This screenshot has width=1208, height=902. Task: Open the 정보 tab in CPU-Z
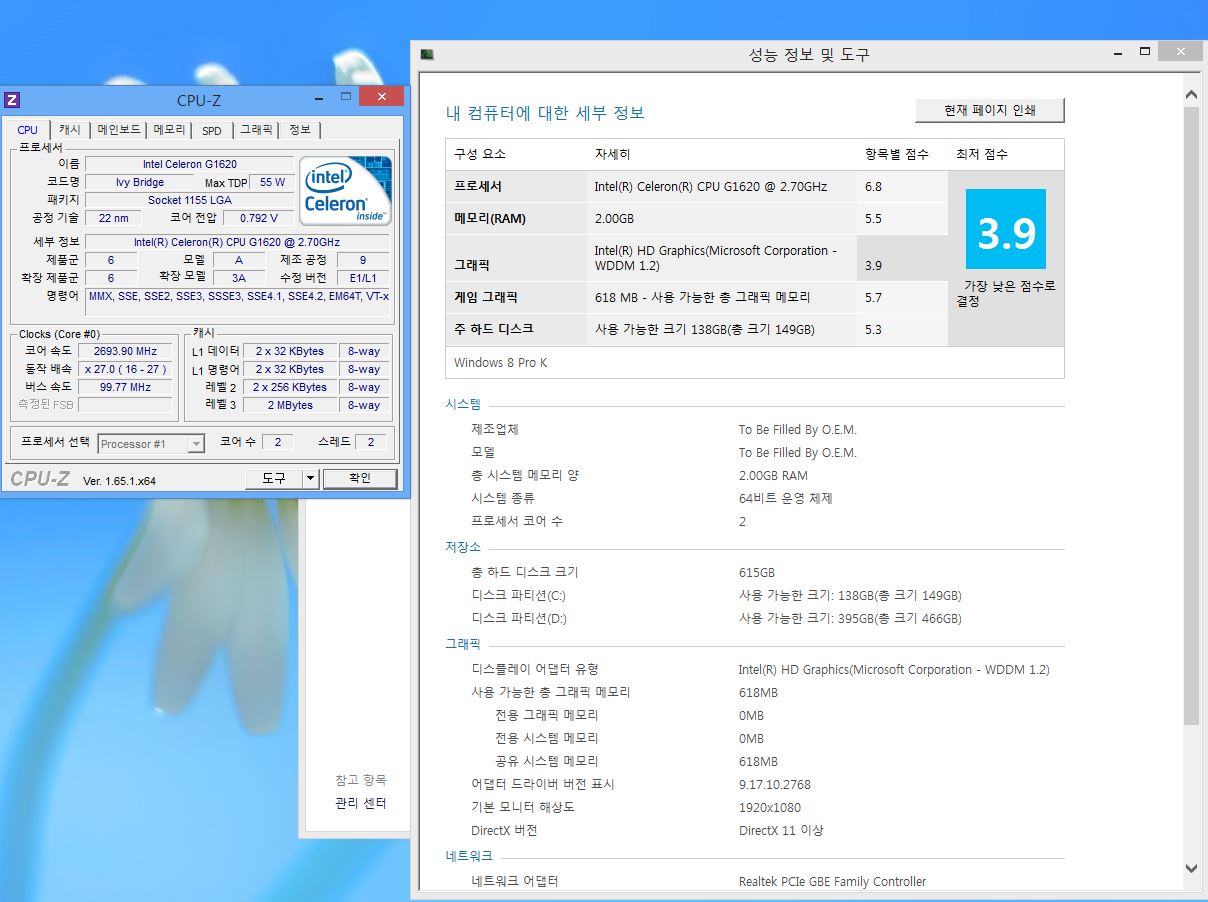pyautogui.click(x=300, y=130)
